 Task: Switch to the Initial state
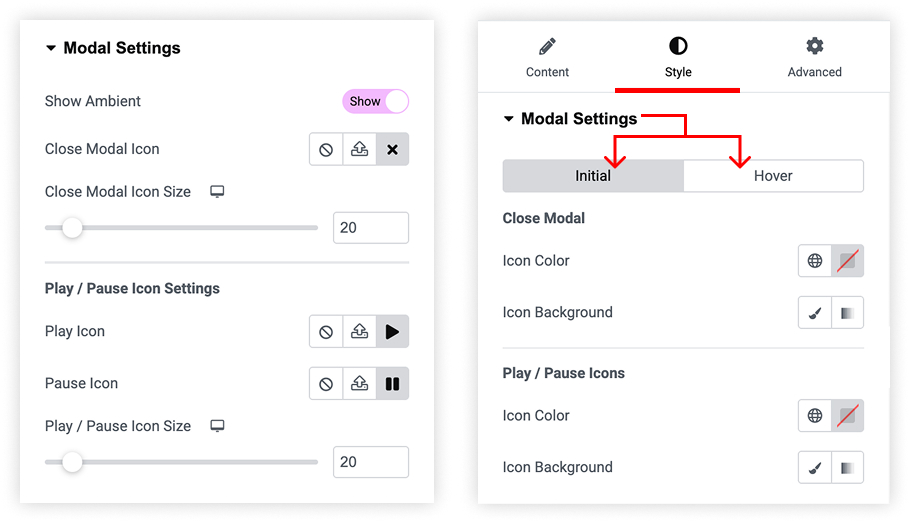(x=593, y=176)
